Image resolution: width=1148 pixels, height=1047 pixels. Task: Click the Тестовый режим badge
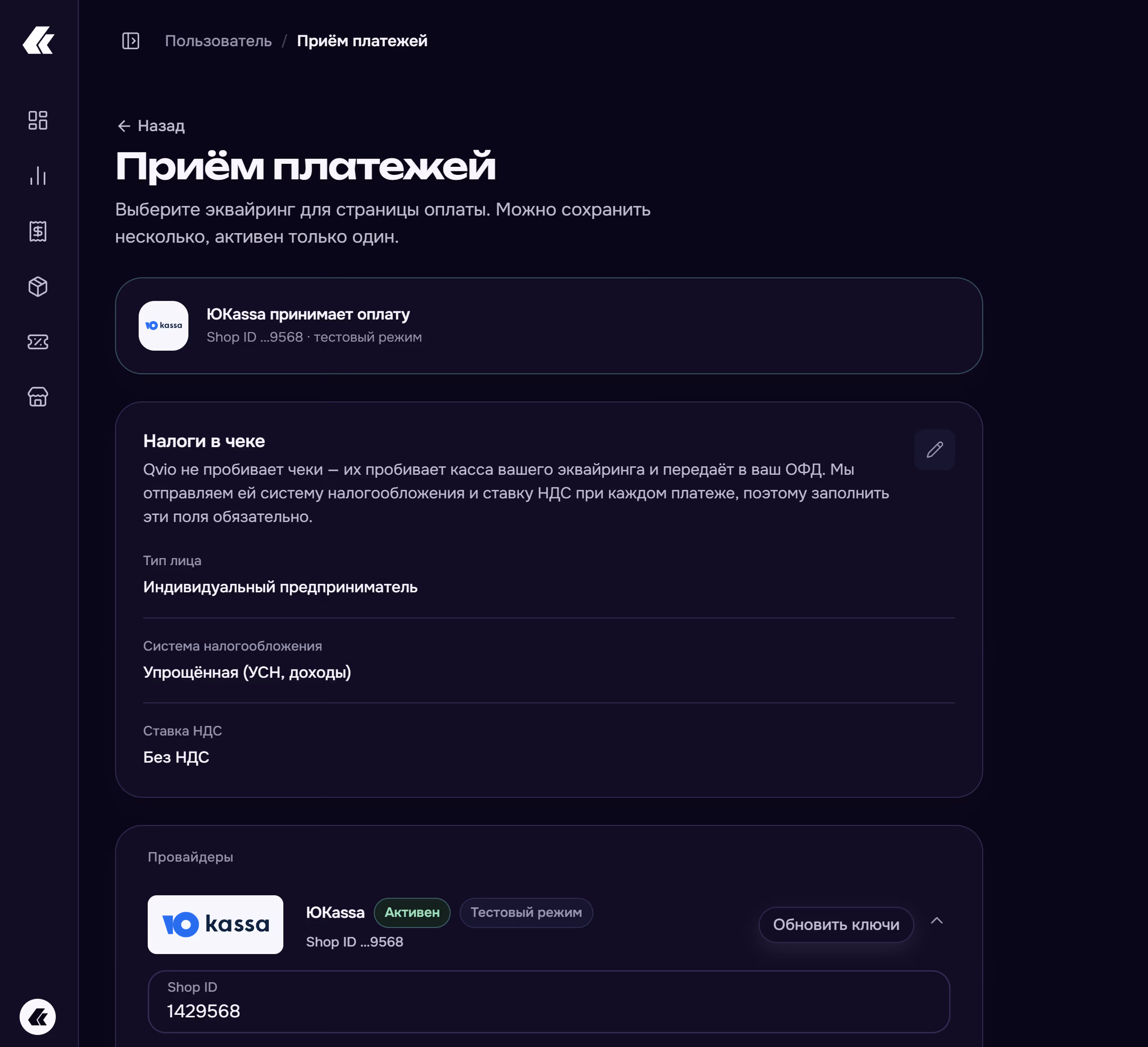click(526, 913)
